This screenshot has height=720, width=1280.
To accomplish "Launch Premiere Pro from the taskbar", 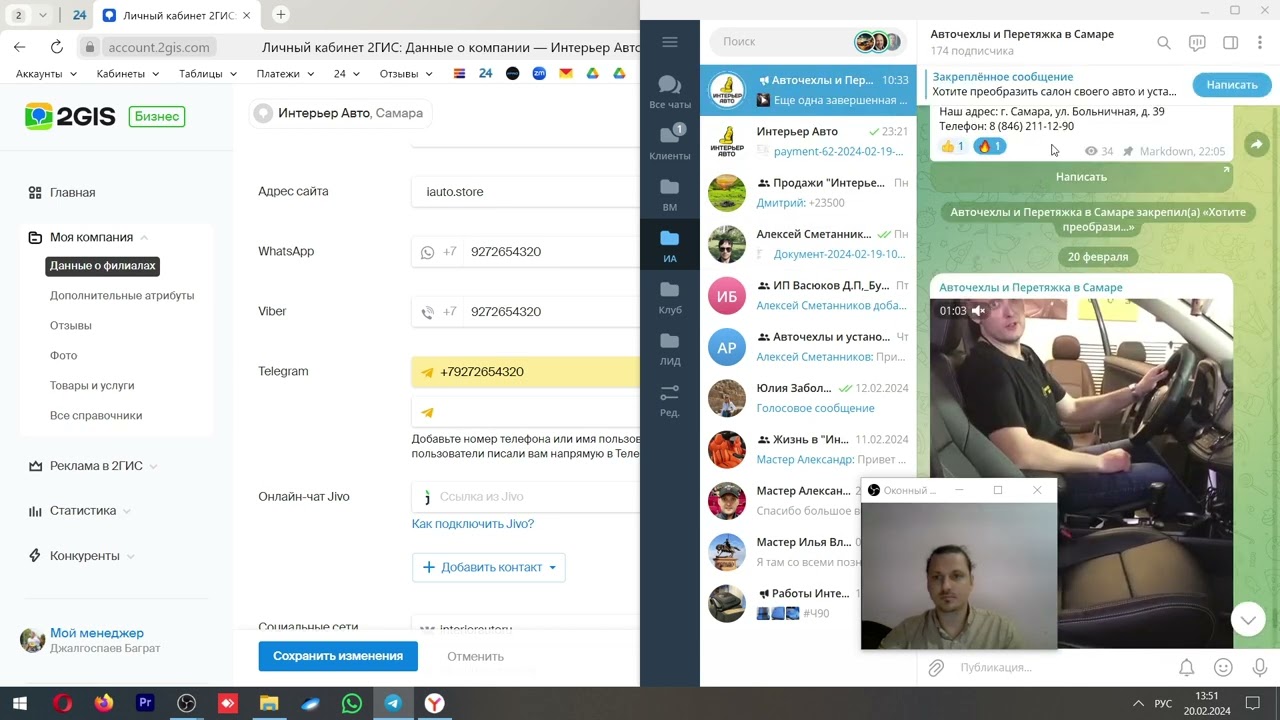I will pyautogui.click(x=145, y=703).
